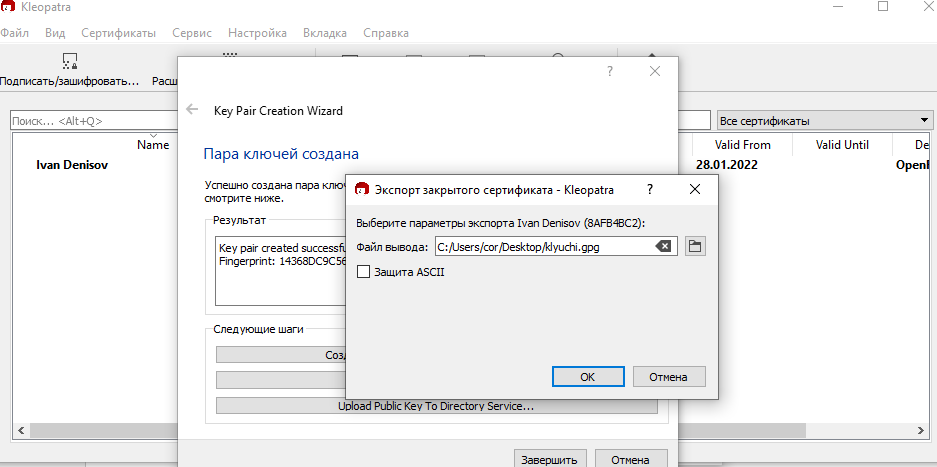Click the Key pair created result text
937x467 pixels.
[282, 248]
